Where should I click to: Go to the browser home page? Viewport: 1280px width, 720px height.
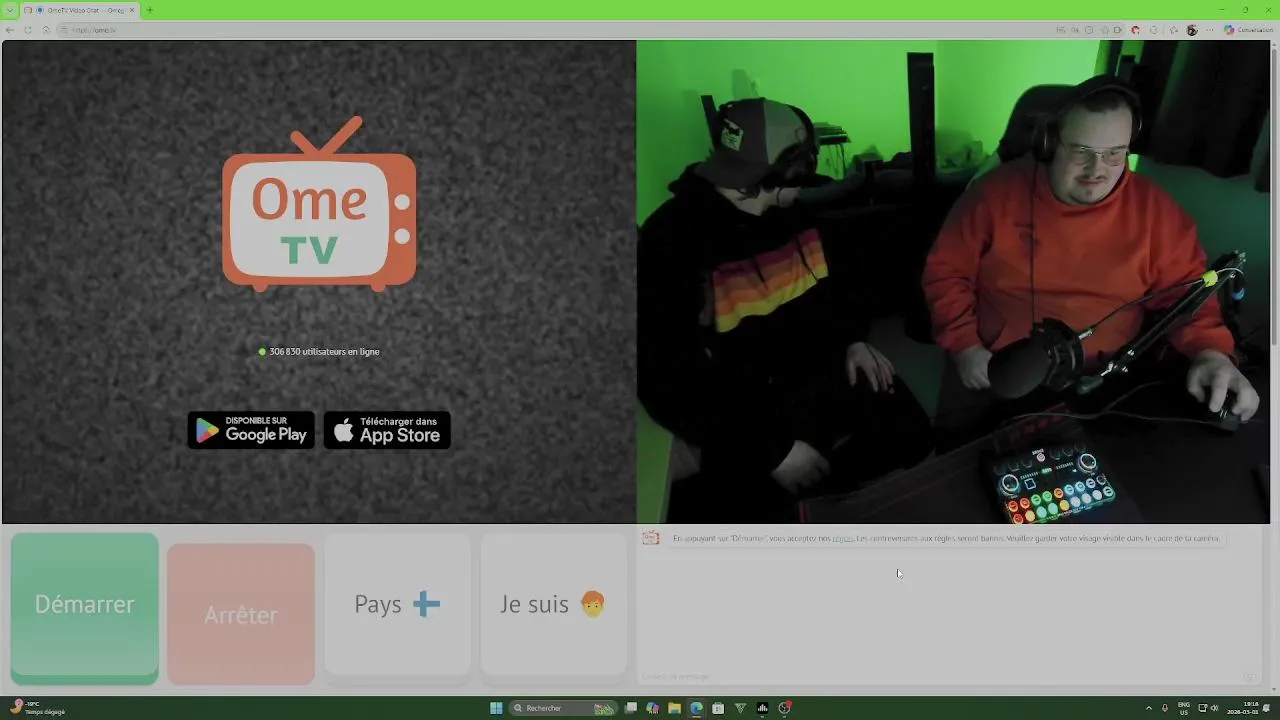(46, 30)
